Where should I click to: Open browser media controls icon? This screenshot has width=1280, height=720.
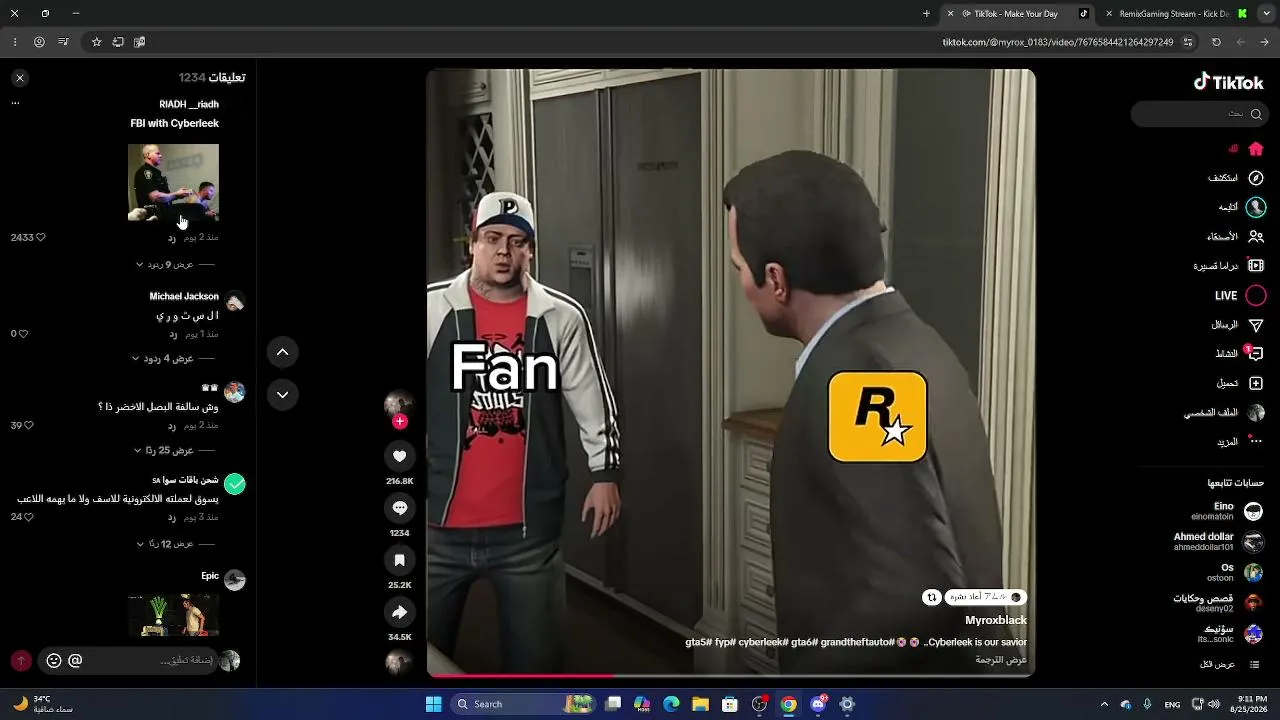click(x=64, y=42)
